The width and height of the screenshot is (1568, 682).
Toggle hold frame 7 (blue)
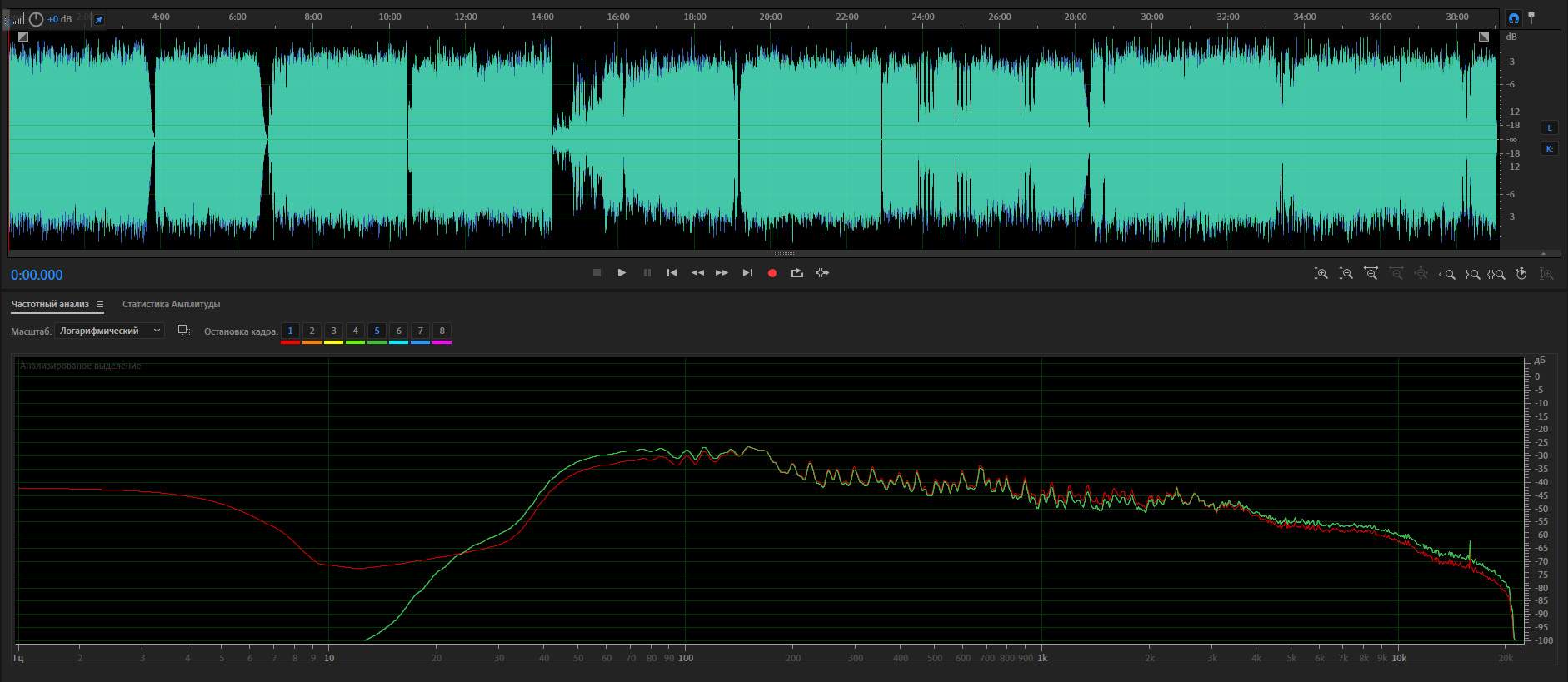click(x=420, y=331)
